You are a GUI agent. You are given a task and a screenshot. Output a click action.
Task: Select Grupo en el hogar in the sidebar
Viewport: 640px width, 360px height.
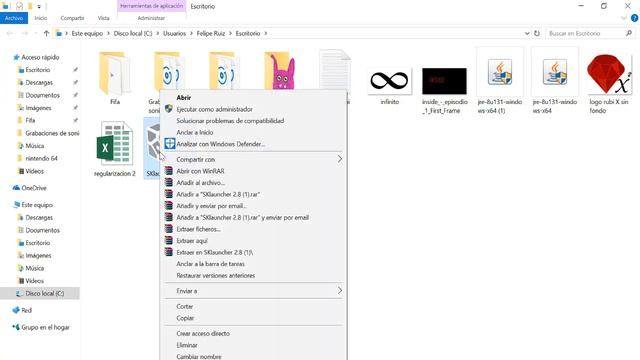pyautogui.click(x=45, y=327)
